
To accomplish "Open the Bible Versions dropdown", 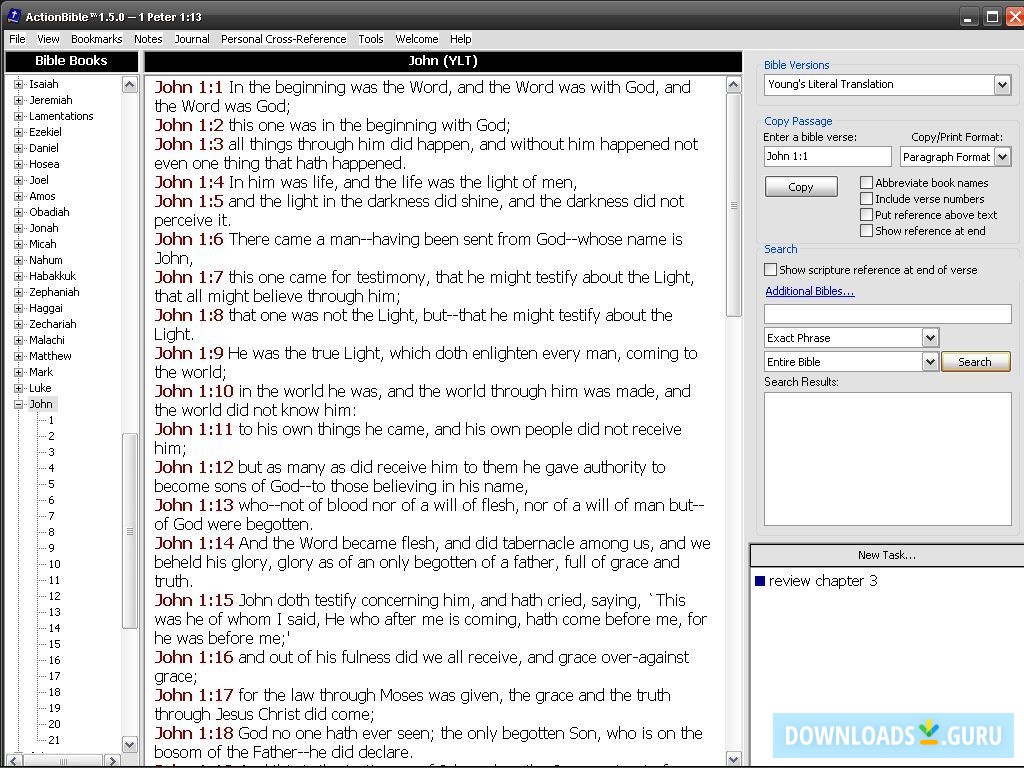I will (x=1002, y=84).
